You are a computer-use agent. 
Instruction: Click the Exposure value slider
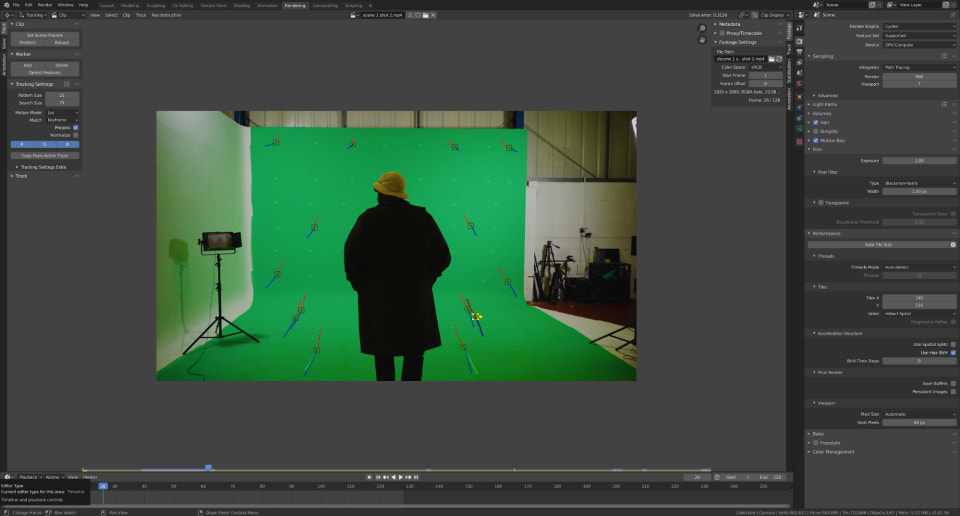click(x=919, y=161)
